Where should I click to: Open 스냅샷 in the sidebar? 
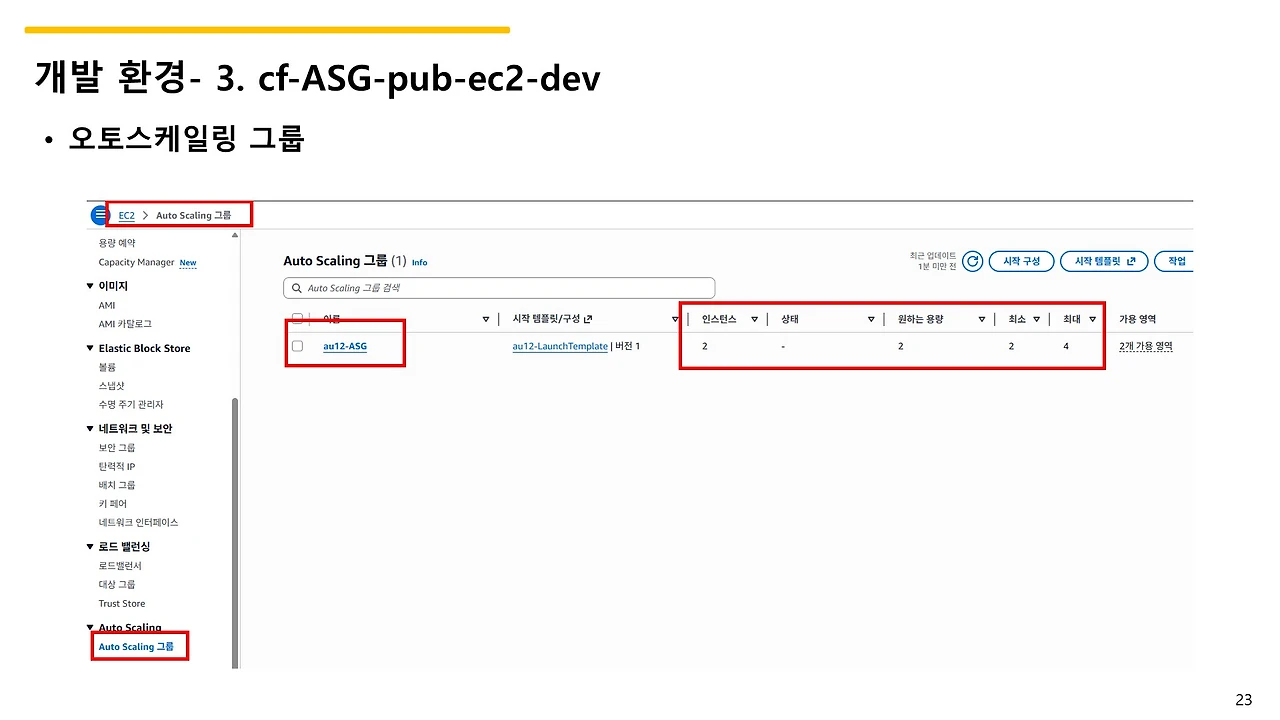coord(111,385)
